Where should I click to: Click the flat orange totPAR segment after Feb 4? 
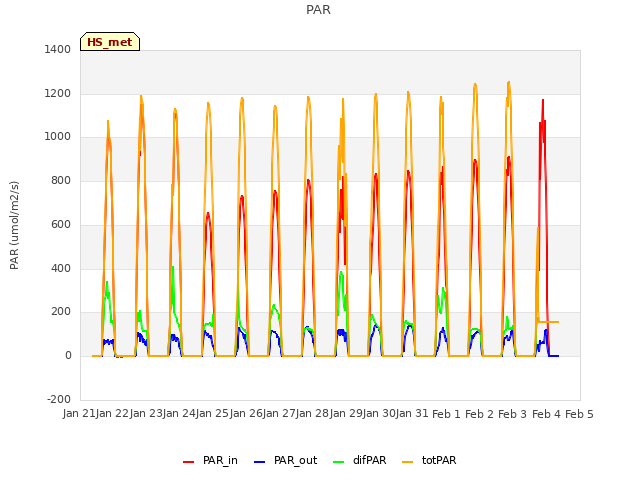pos(549,322)
